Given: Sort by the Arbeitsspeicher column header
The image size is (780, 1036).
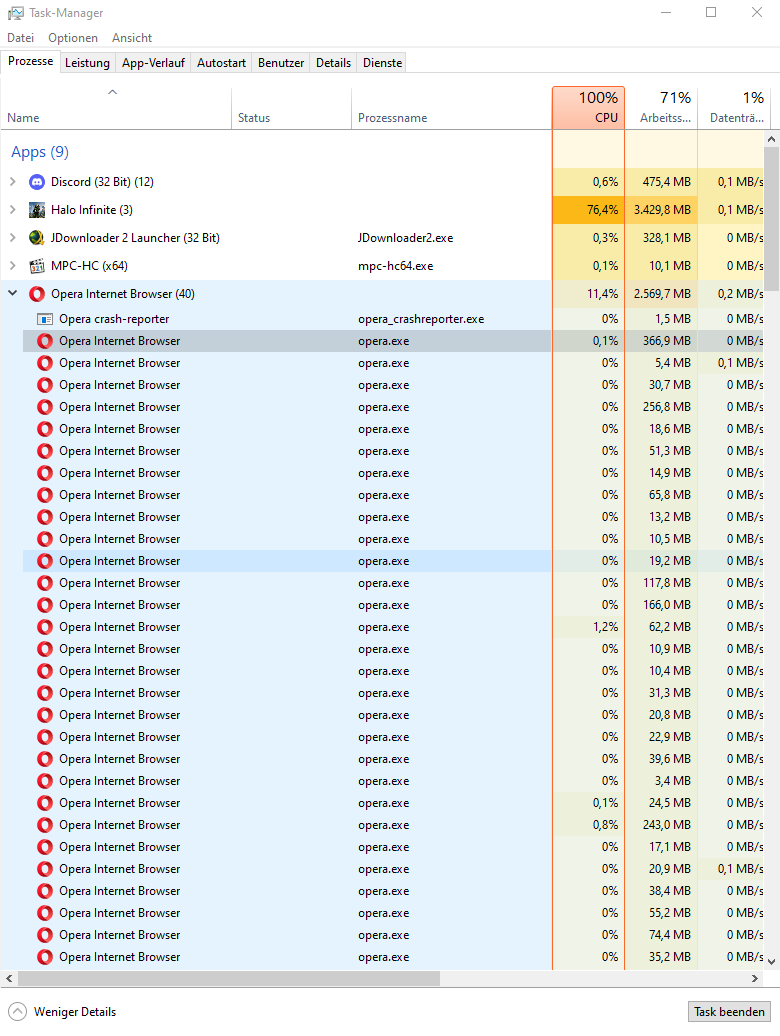Looking at the screenshot, I should point(661,108).
